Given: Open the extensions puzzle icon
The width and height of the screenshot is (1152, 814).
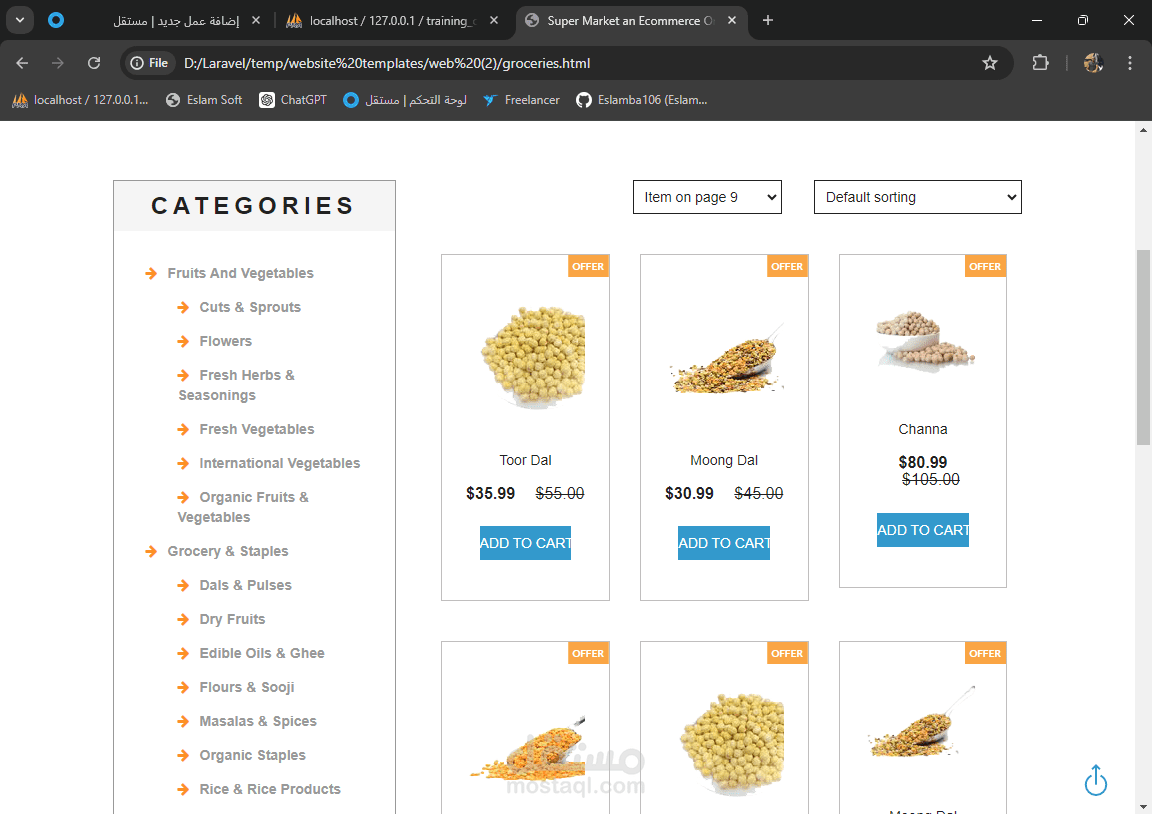Looking at the screenshot, I should 1040,63.
